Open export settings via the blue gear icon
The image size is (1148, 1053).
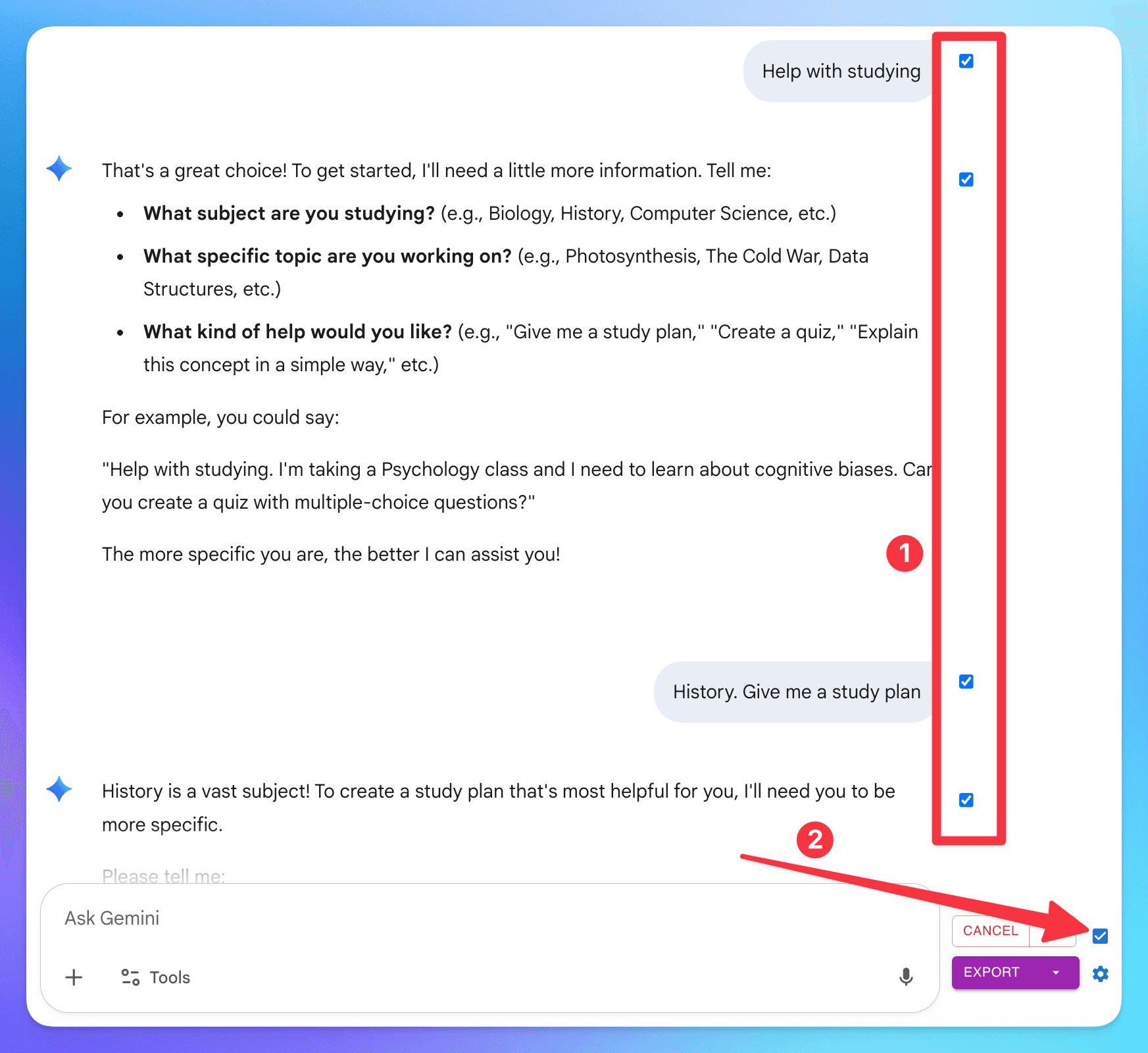coord(1101,975)
